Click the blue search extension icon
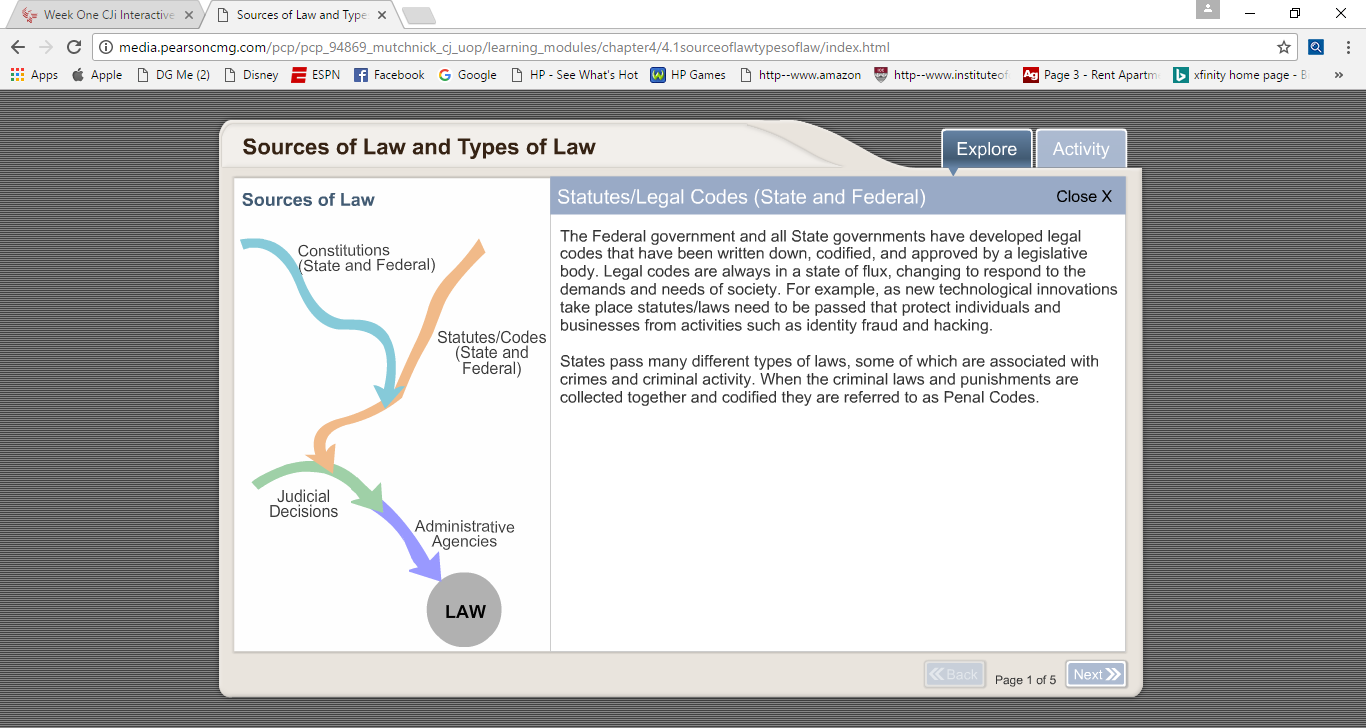Image resolution: width=1366 pixels, height=728 pixels. 1316,47
